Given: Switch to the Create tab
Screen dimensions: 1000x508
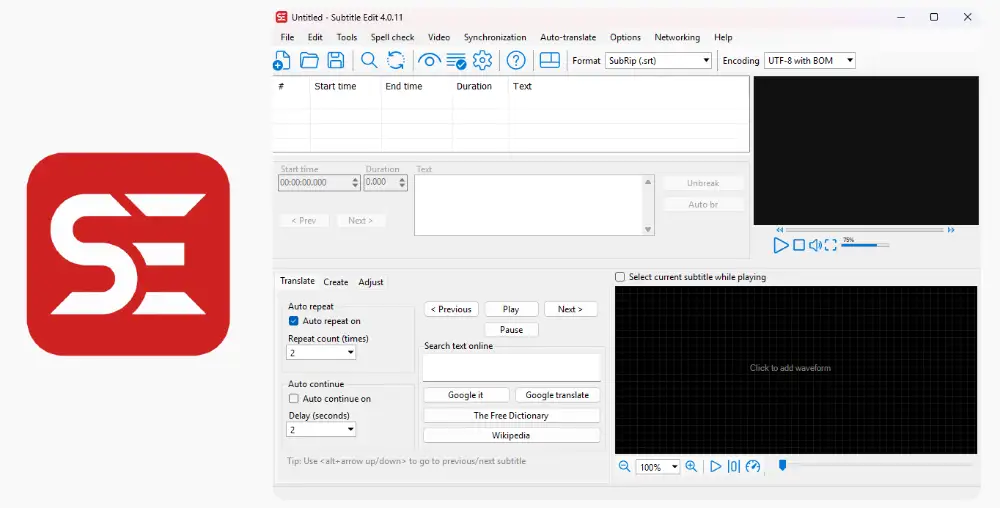Looking at the screenshot, I should (x=335, y=282).
